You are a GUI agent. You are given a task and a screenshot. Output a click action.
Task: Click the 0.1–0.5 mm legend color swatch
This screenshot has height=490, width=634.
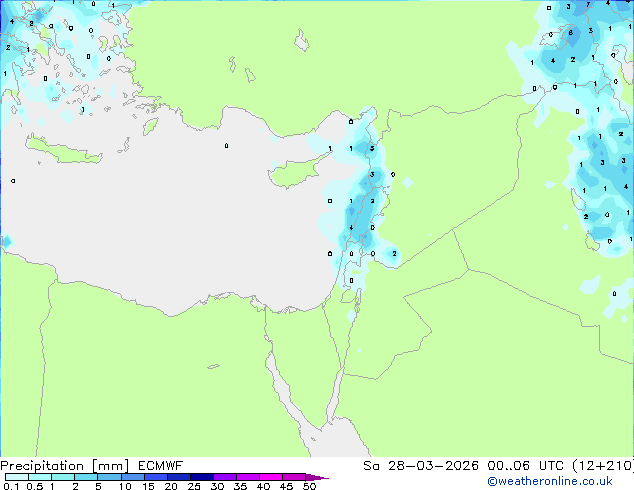pos(17,477)
